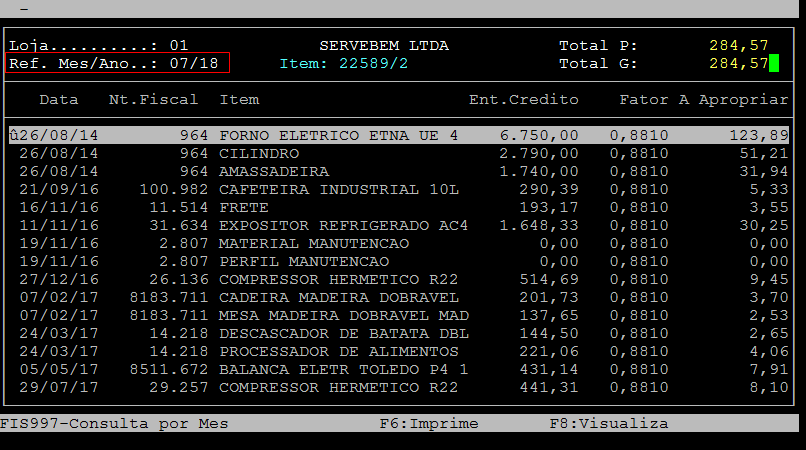The height and width of the screenshot is (450, 806).
Task: Click the Ent.Credito column header
Action: [x=523, y=100]
